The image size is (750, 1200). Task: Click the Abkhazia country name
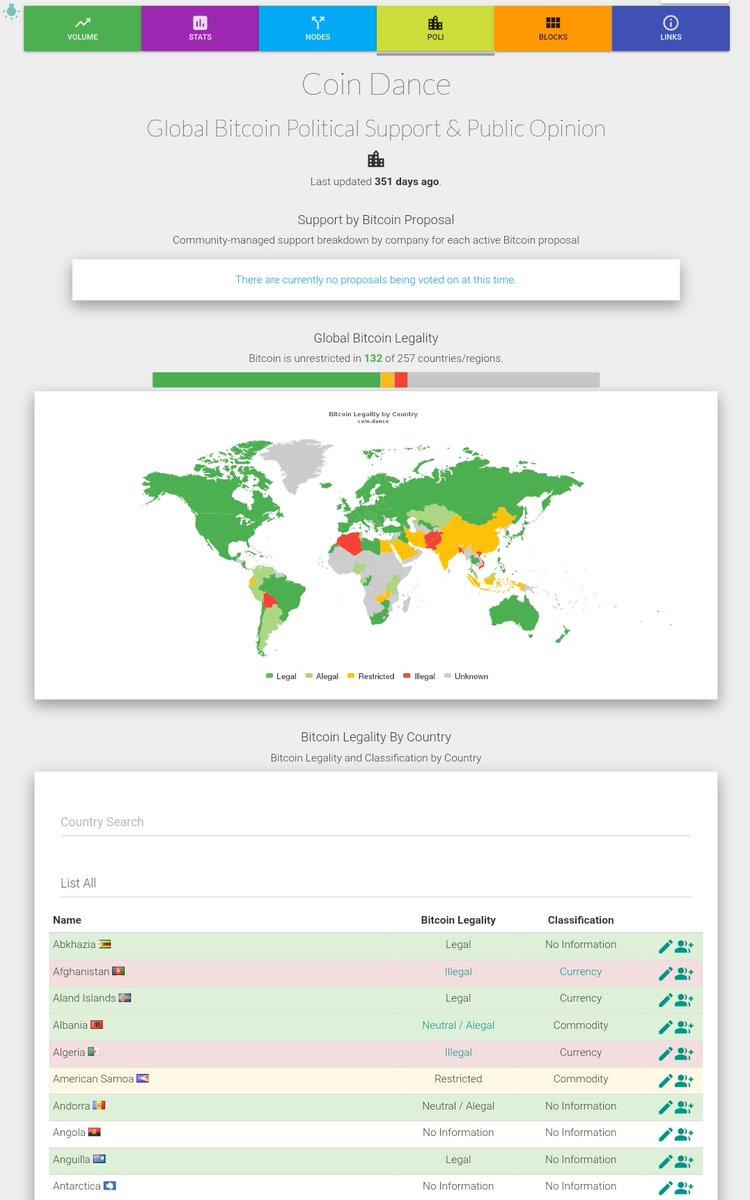[74, 945]
